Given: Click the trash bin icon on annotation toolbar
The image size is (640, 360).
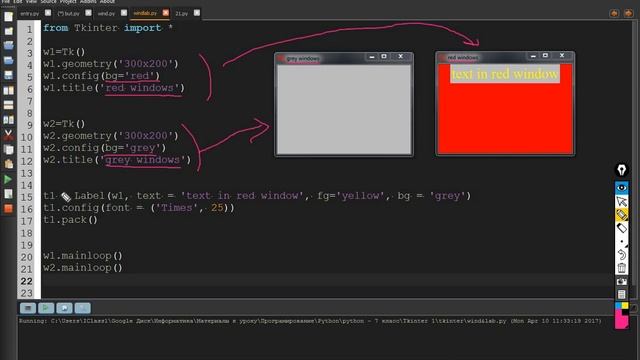Looking at the screenshot, I should coord(621,268).
